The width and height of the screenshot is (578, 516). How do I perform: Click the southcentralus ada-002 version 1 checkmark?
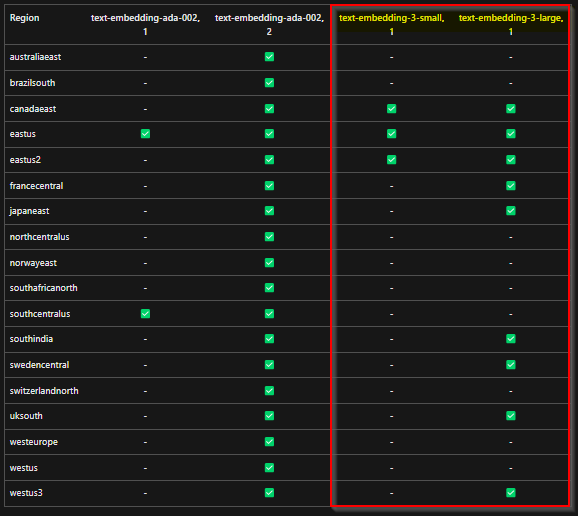[145, 314]
